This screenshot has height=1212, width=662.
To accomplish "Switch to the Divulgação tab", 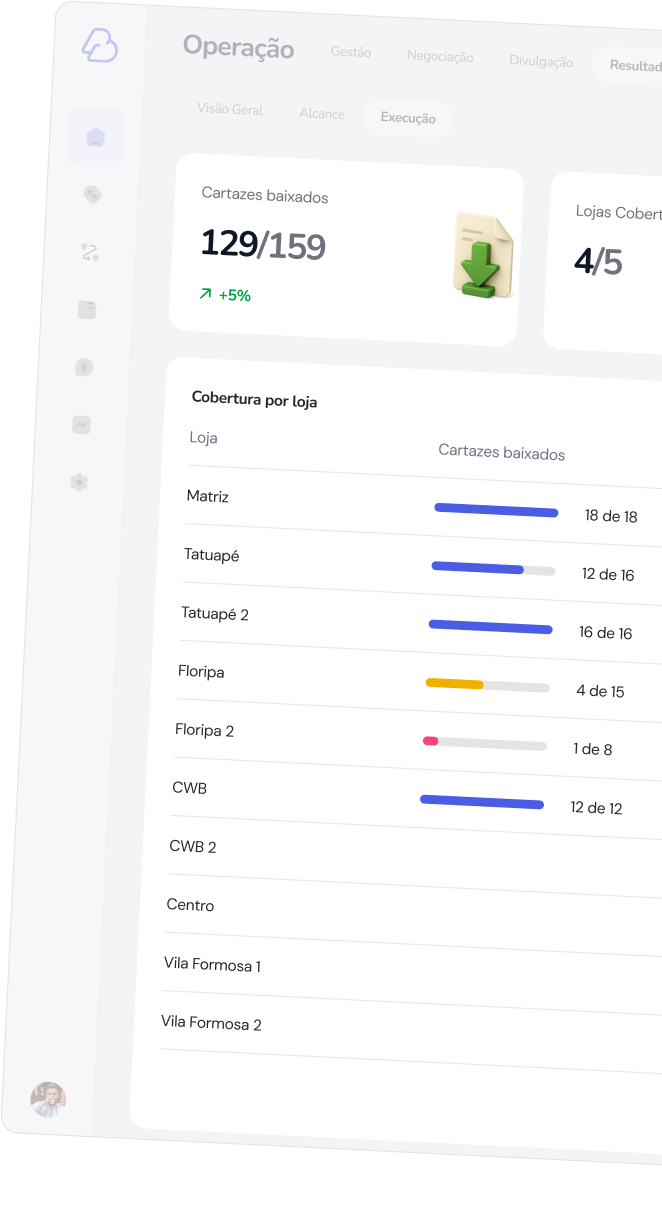I will tap(541, 61).
